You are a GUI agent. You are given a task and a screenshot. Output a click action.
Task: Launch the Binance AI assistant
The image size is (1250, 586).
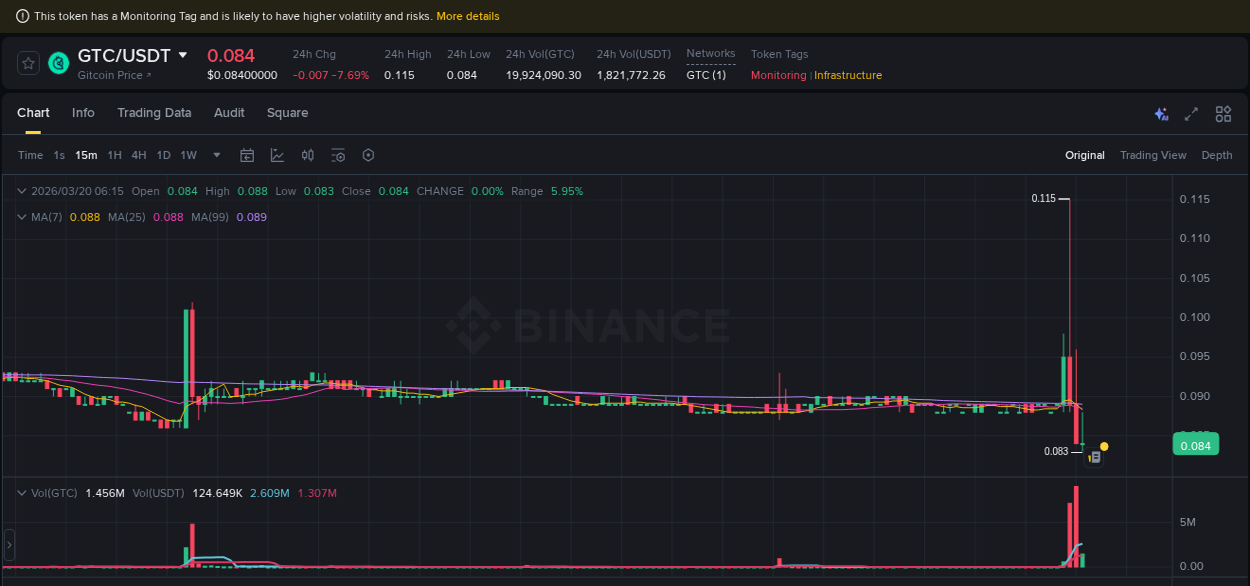pyautogui.click(x=1161, y=114)
